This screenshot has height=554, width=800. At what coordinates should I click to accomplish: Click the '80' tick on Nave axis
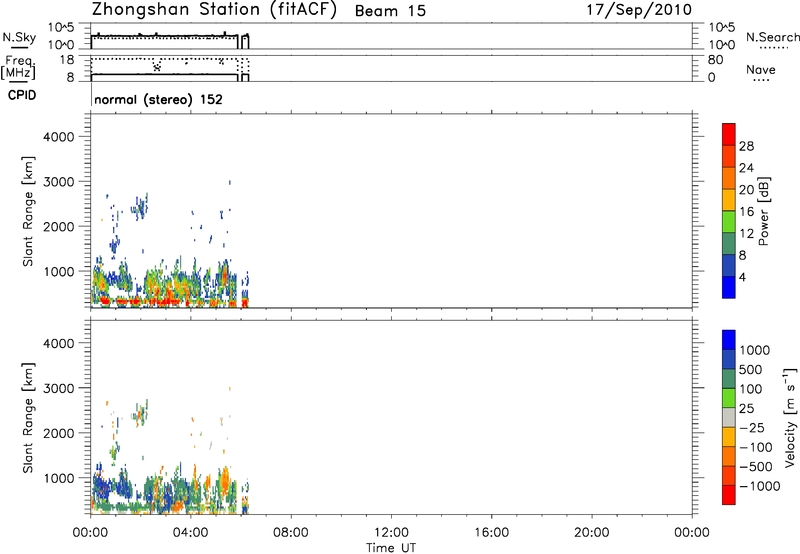(x=715, y=60)
